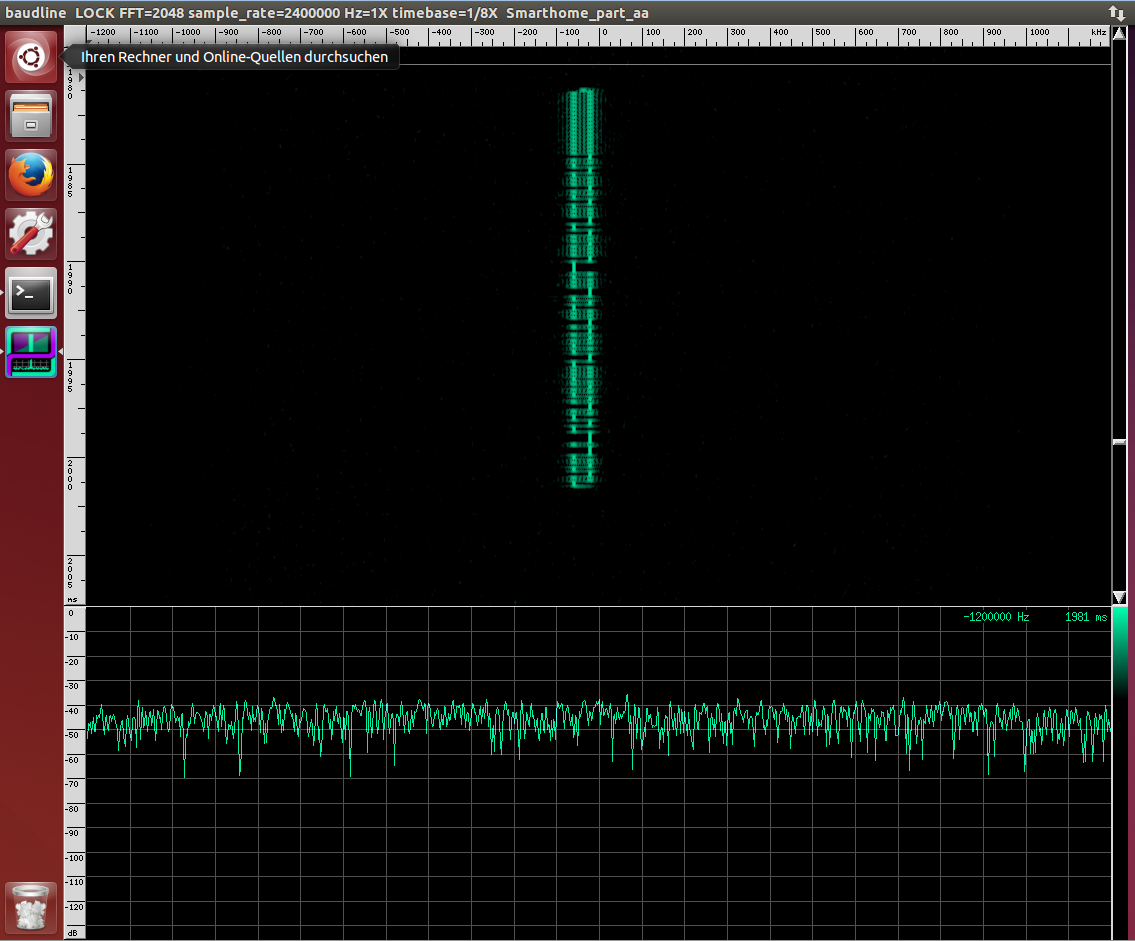Click the -600 mark on frequency ruler
Screen dimensions: 1135x941
(356, 33)
